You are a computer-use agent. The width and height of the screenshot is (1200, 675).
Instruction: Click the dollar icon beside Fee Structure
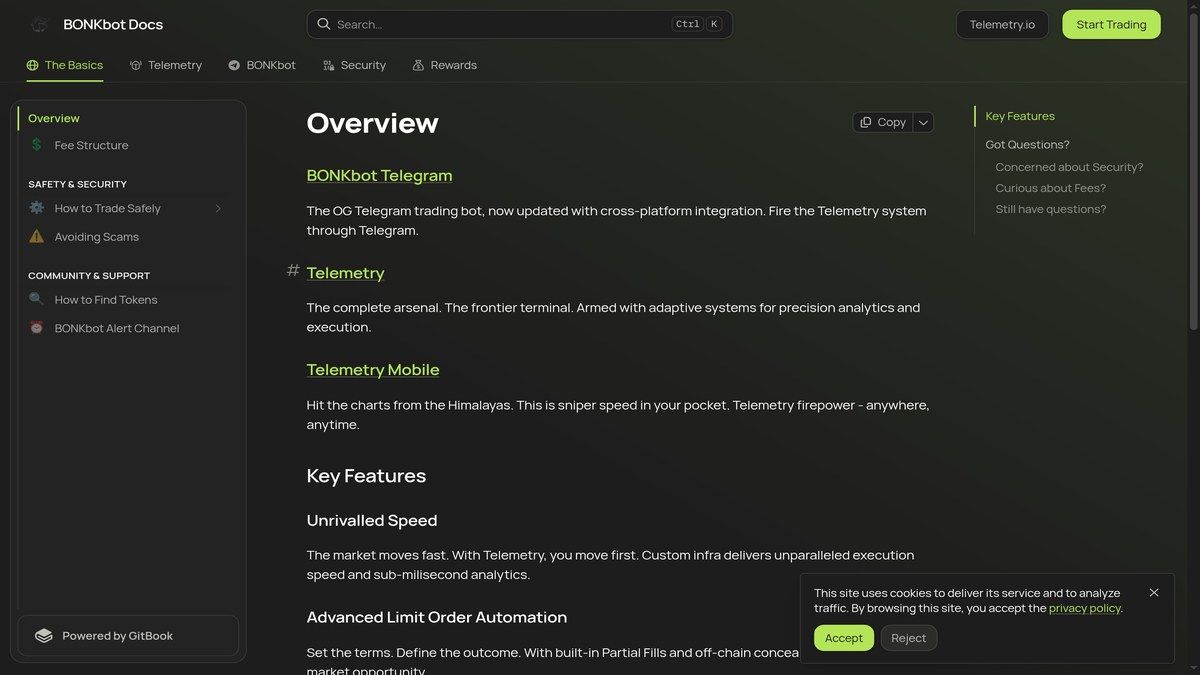36,145
